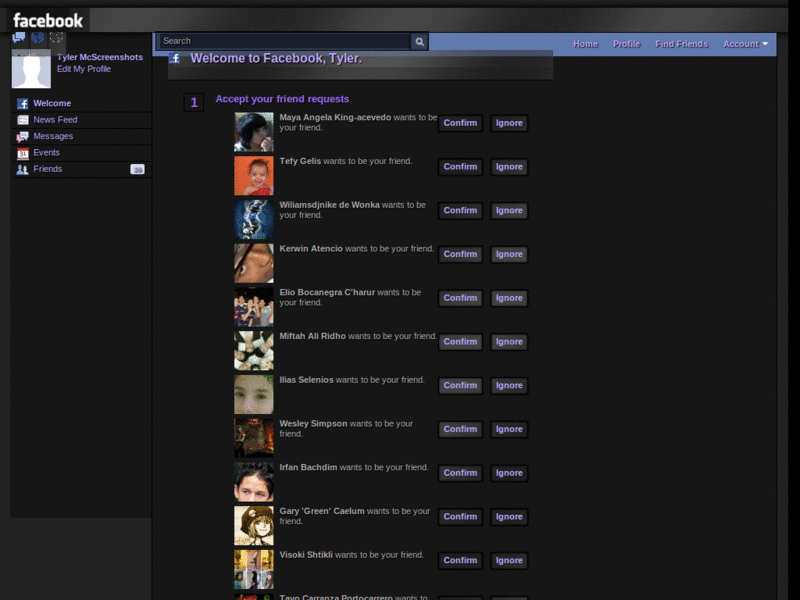The width and height of the screenshot is (800, 600).
Task: Confirm Elio Bocanegra C'harur's friend request
Action: tap(460, 298)
